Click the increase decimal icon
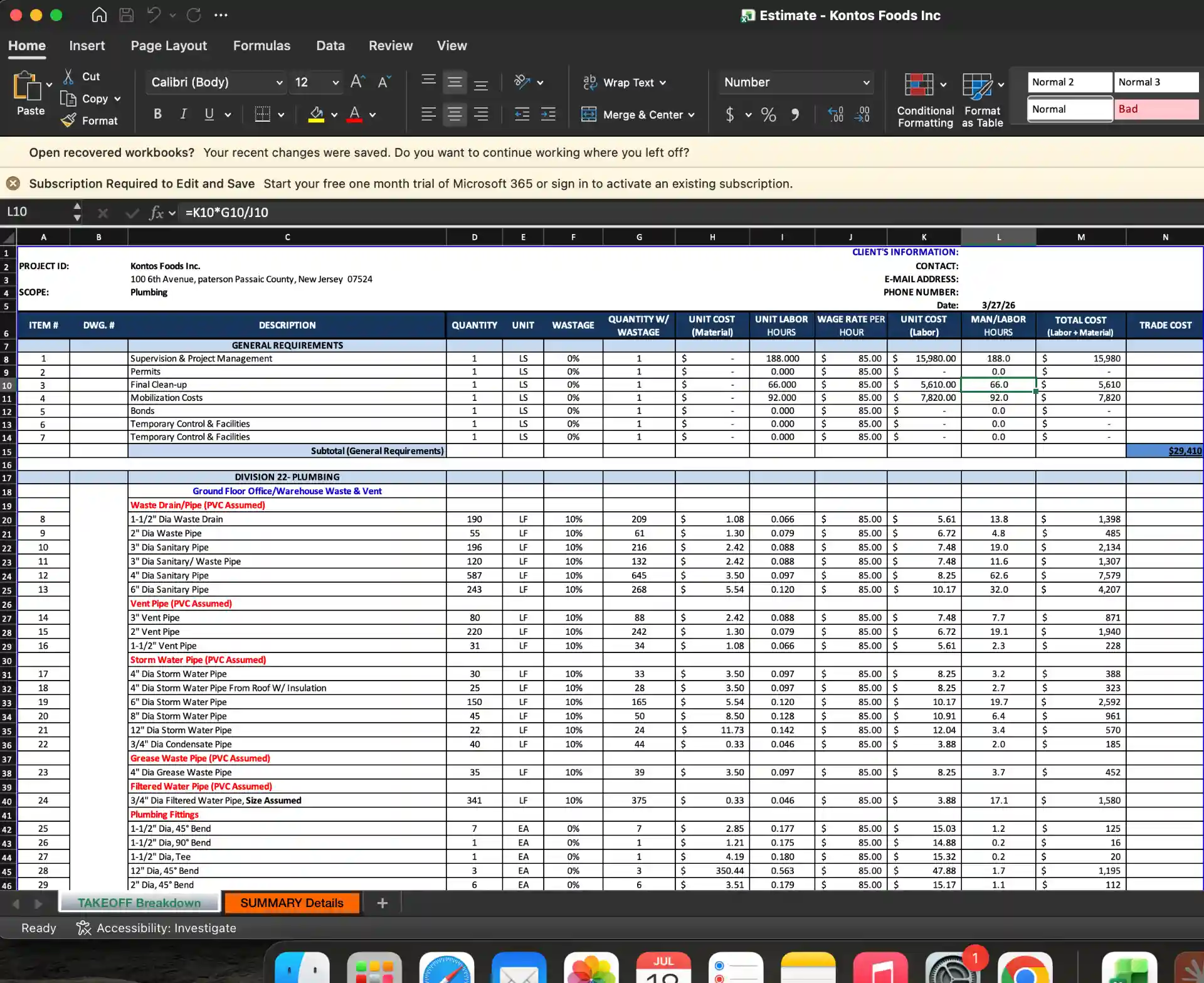The height and width of the screenshot is (983, 1204). click(835, 114)
